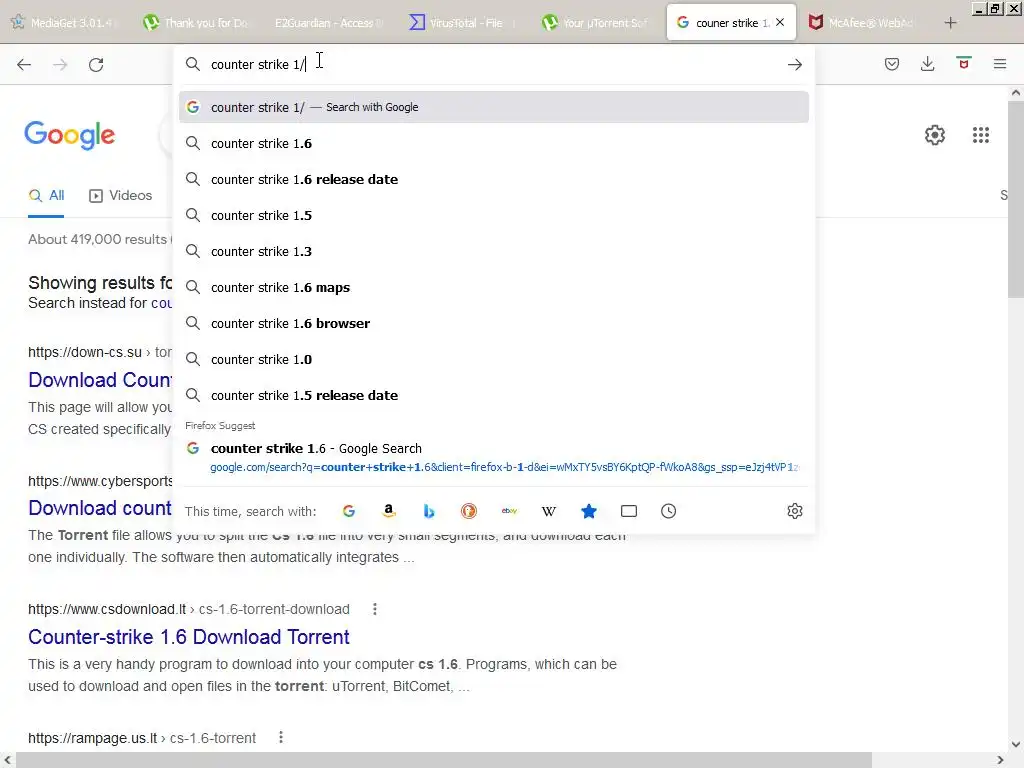
Task: Close the 'couner strike' Google tab
Action: [x=780, y=22]
